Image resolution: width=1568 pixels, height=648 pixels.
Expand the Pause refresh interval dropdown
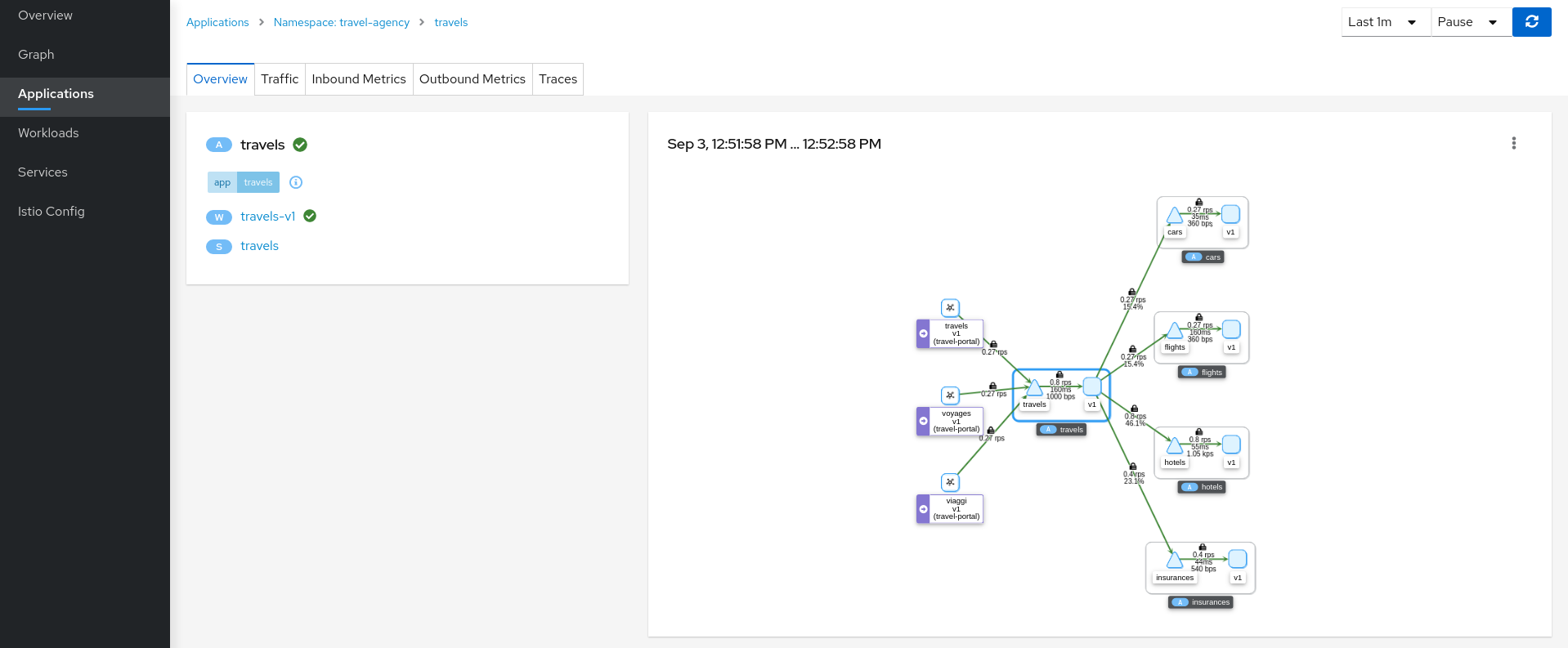point(1470,22)
